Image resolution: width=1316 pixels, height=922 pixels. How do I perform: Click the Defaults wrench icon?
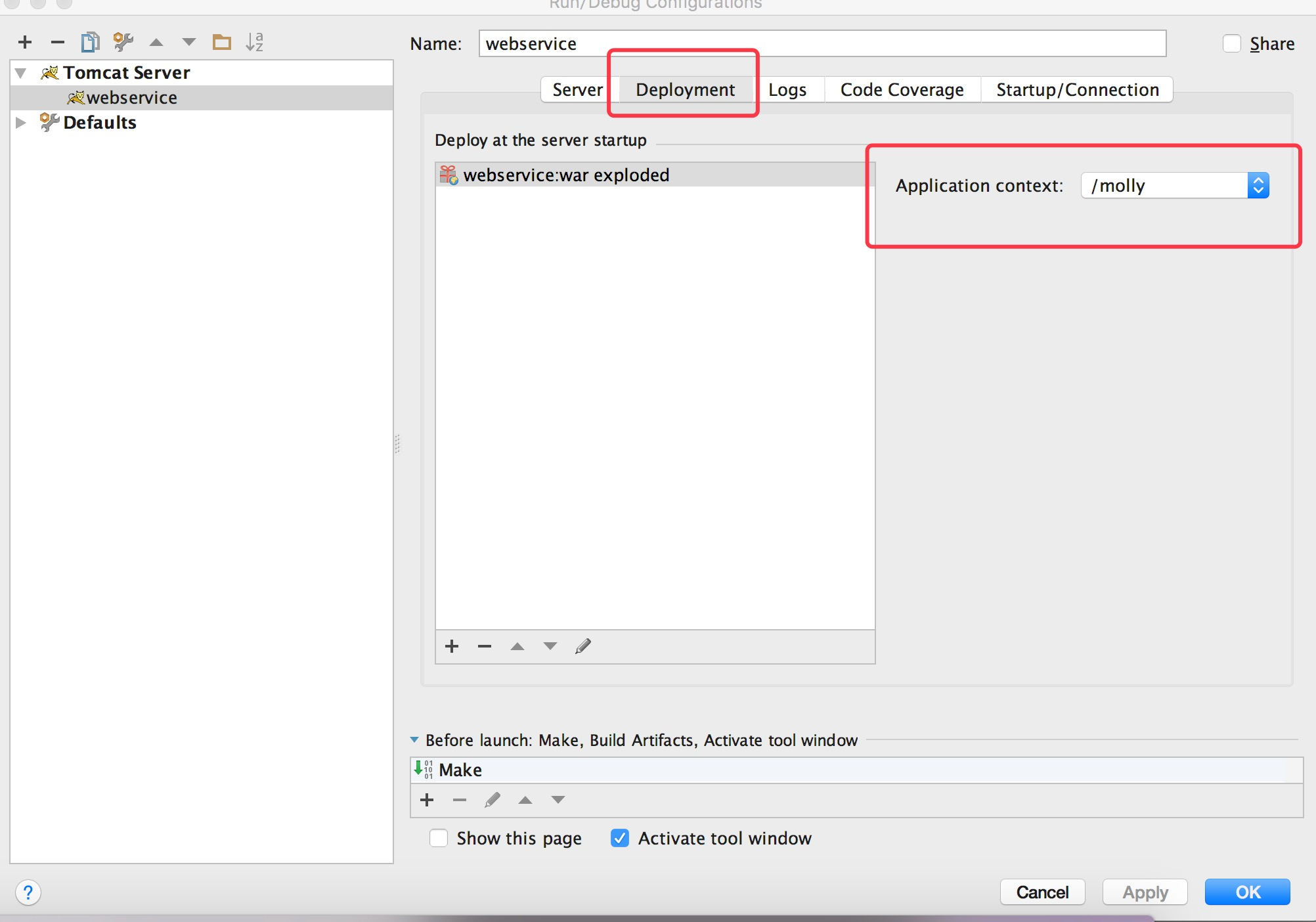(x=49, y=122)
